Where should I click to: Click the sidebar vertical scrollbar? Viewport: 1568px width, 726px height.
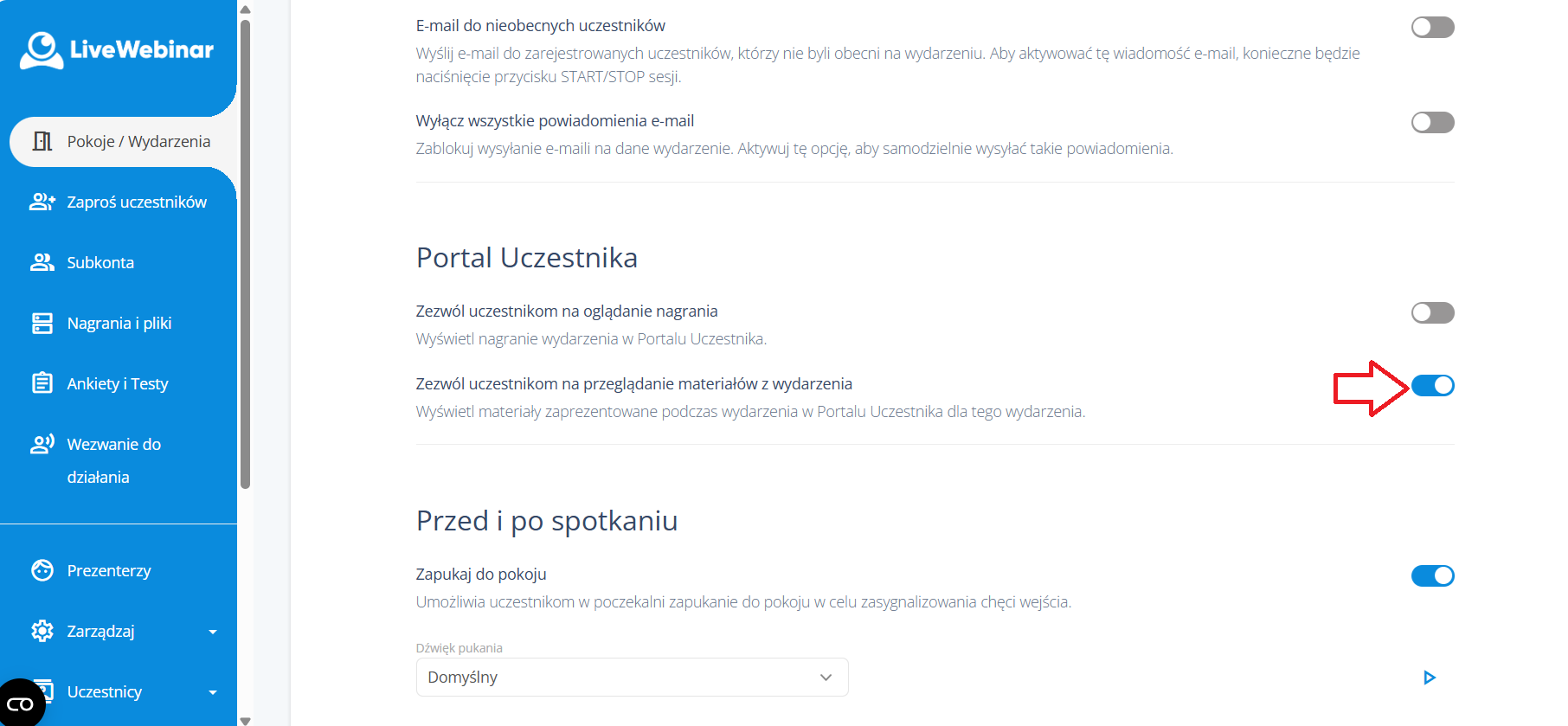coord(246,255)
